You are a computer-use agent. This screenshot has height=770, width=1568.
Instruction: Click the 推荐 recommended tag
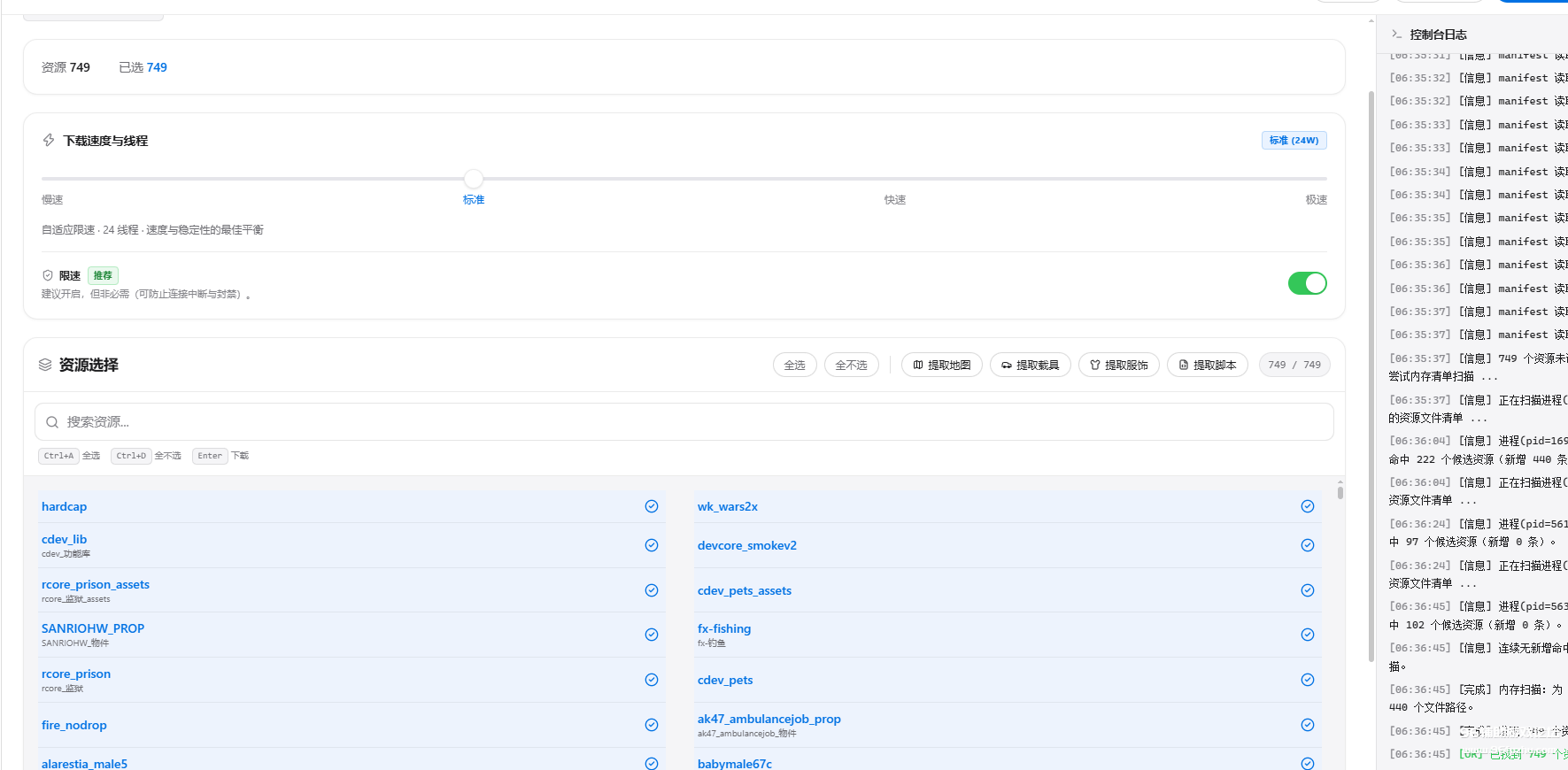pos(103,275)
